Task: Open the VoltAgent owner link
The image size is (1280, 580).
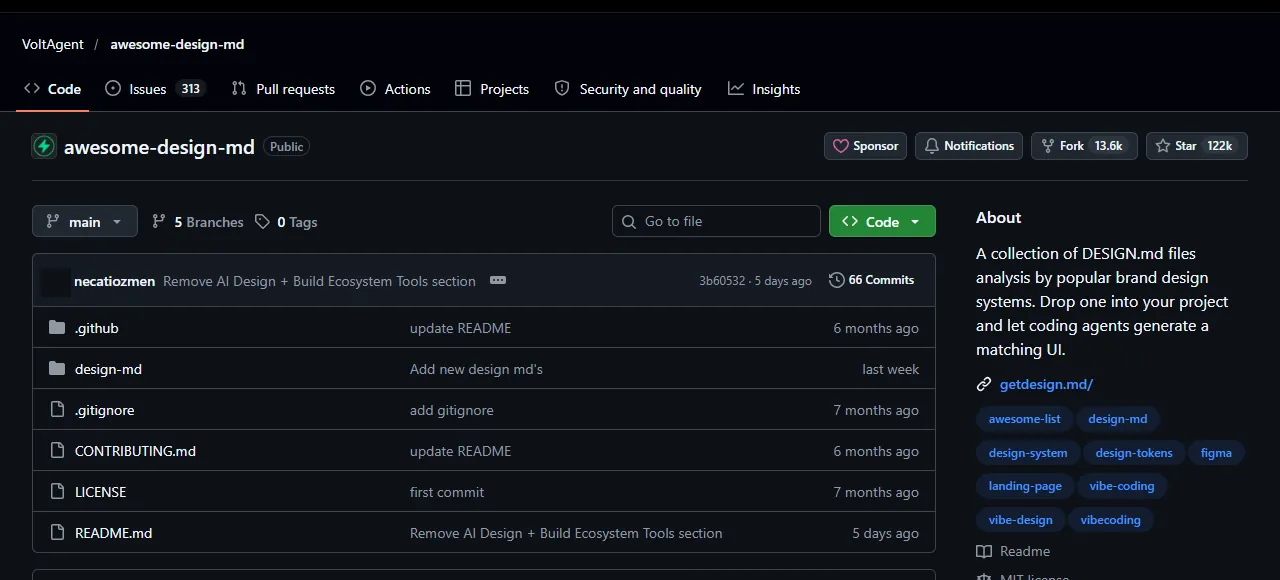Action: 53,44
